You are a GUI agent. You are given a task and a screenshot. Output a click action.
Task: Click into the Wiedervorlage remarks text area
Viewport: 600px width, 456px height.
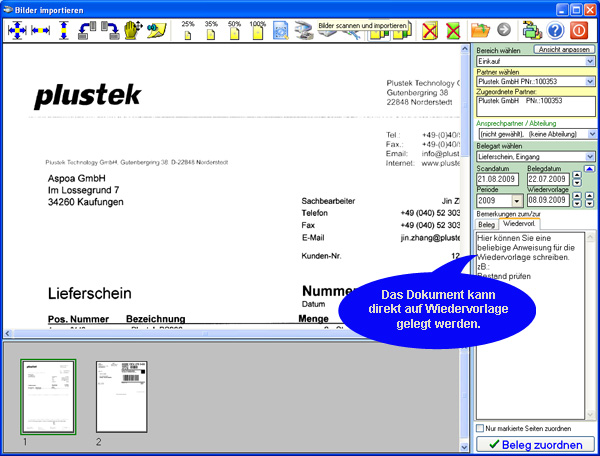point(530,325)
